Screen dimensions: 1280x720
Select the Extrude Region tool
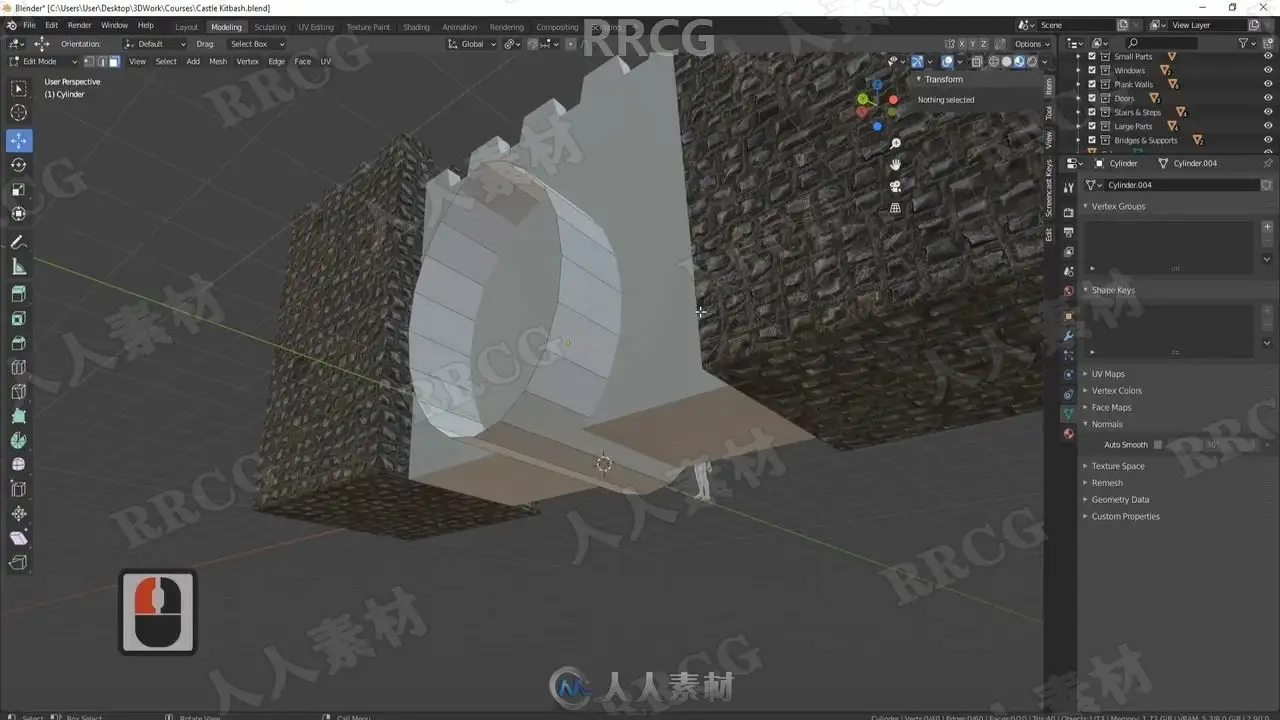click(19, 294)
